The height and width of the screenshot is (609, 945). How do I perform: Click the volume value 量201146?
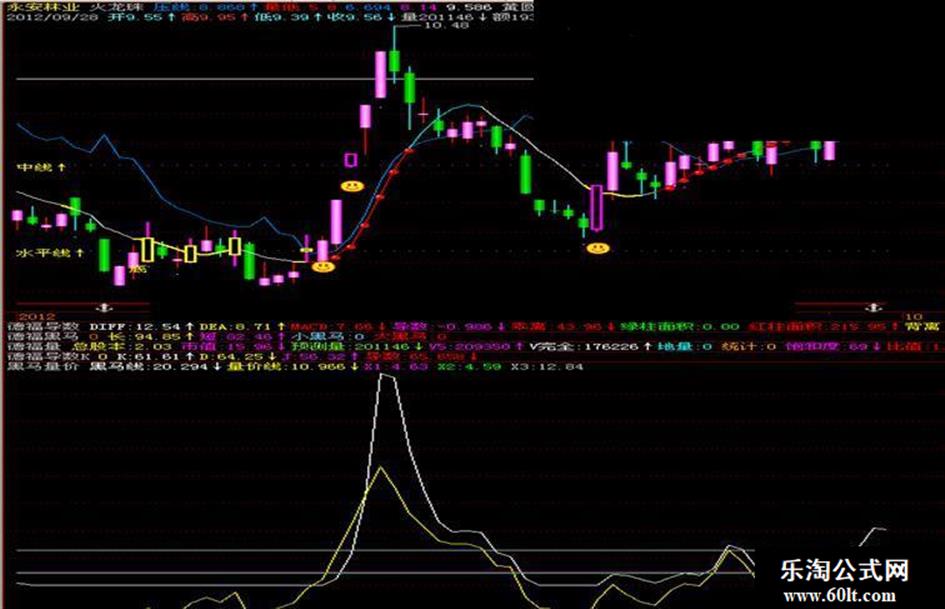point(437,17)
